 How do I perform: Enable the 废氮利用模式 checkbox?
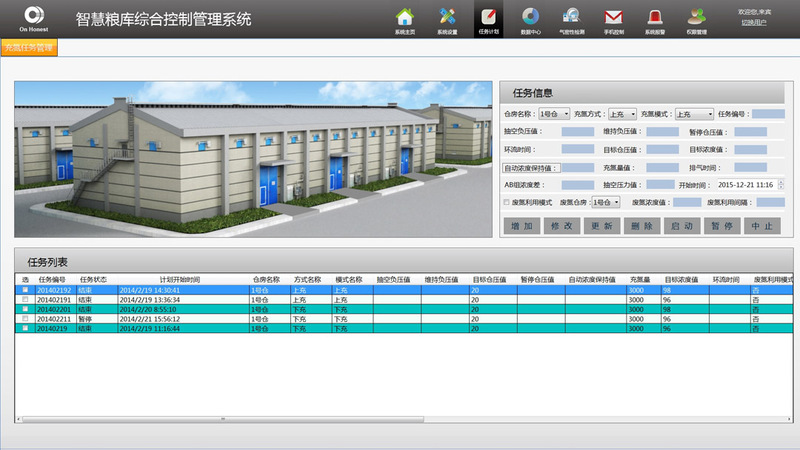point(507,202)
